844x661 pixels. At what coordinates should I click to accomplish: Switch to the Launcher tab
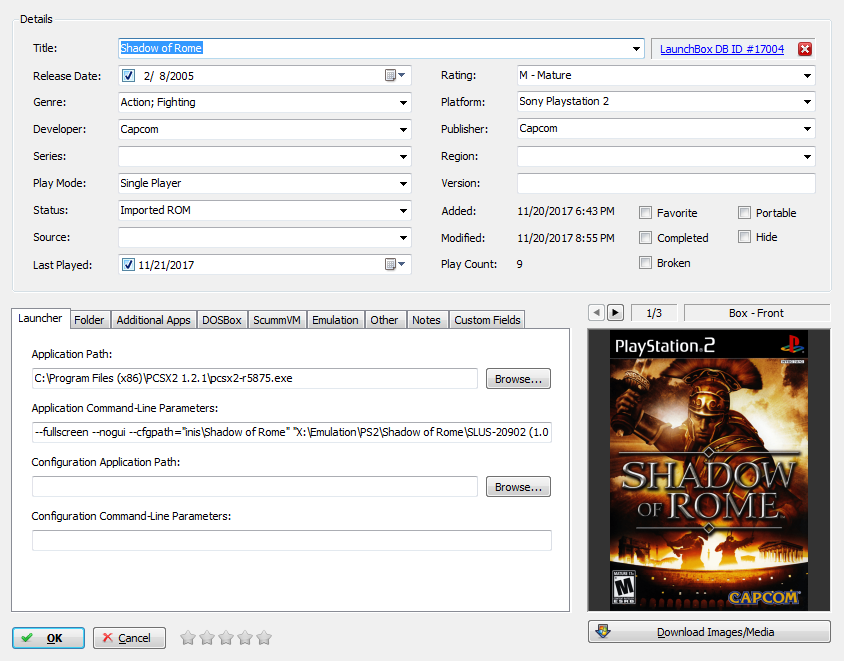pyautogui.click(x=40, y=318)
